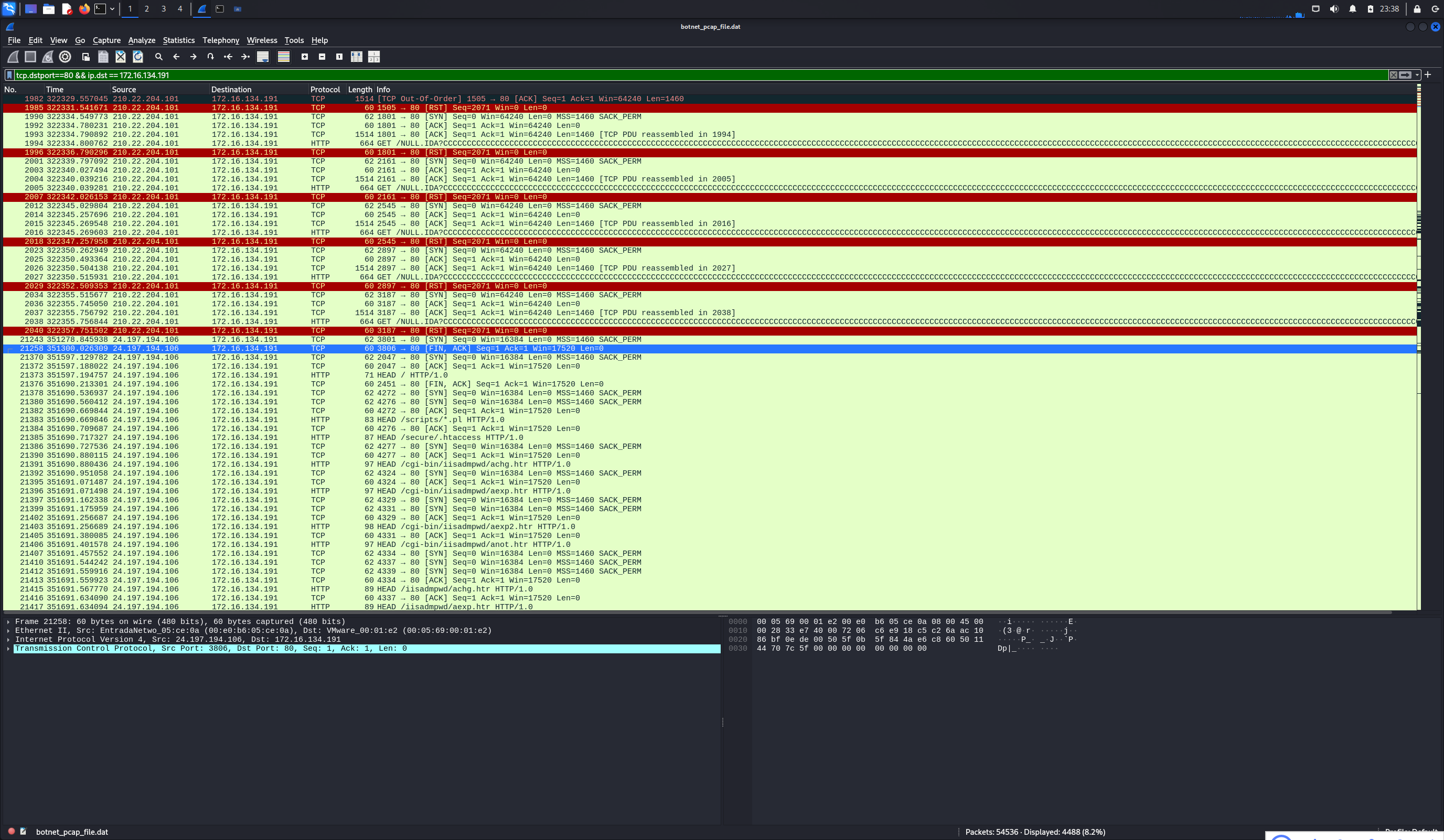Click display filter bookmark icon
Image resolution: width=1444 pixels, height=840 pixels.
point(9,75)
